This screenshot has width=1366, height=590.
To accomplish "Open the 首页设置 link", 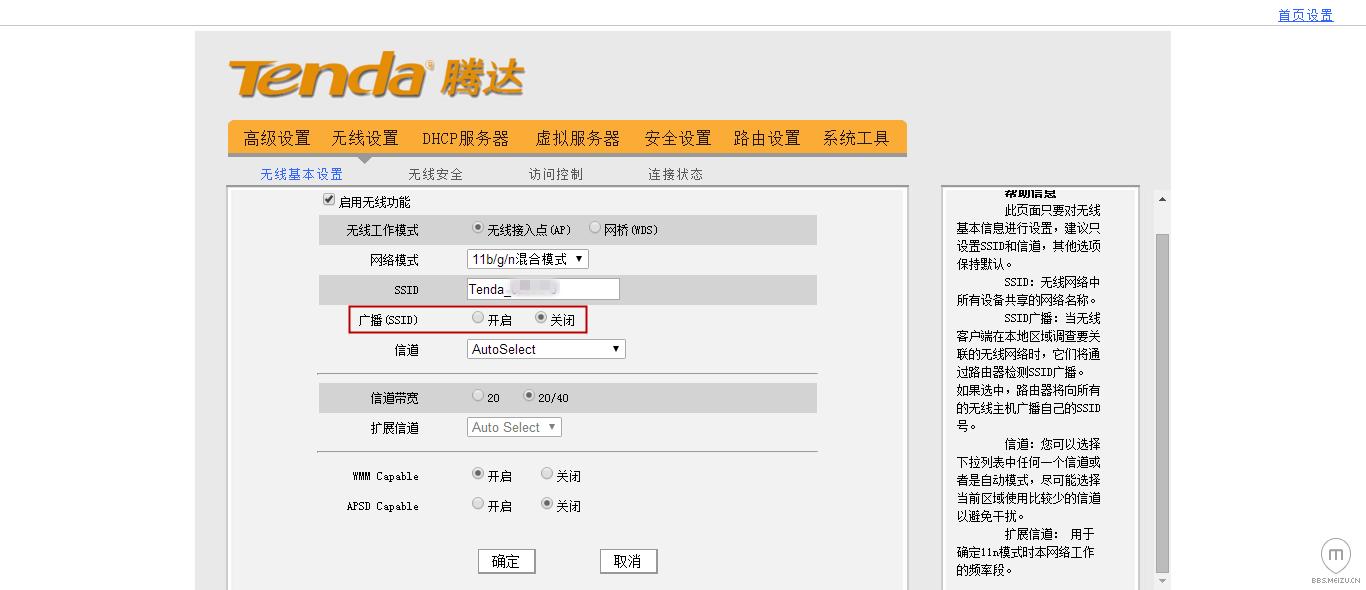I will (1303, 14).
